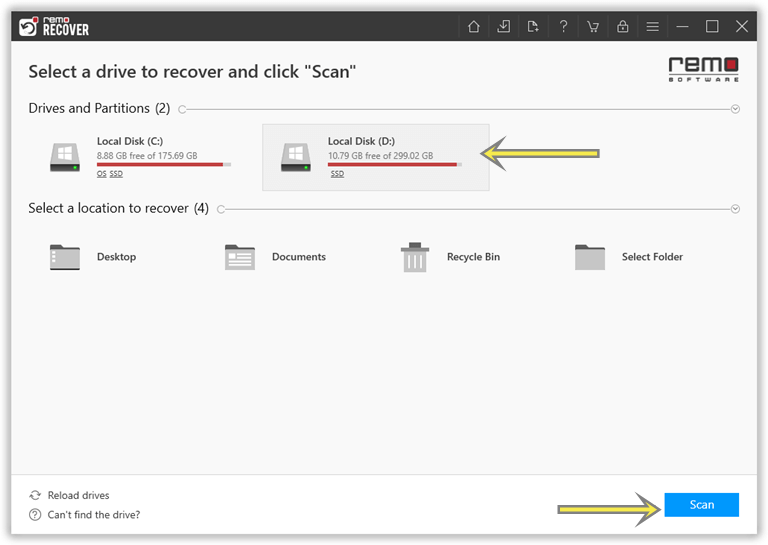Image resolution: width=768 pixels, height=545 pixels.
Task: Click Select a location to recover (4) heading
Action: (x=119, y=209)
